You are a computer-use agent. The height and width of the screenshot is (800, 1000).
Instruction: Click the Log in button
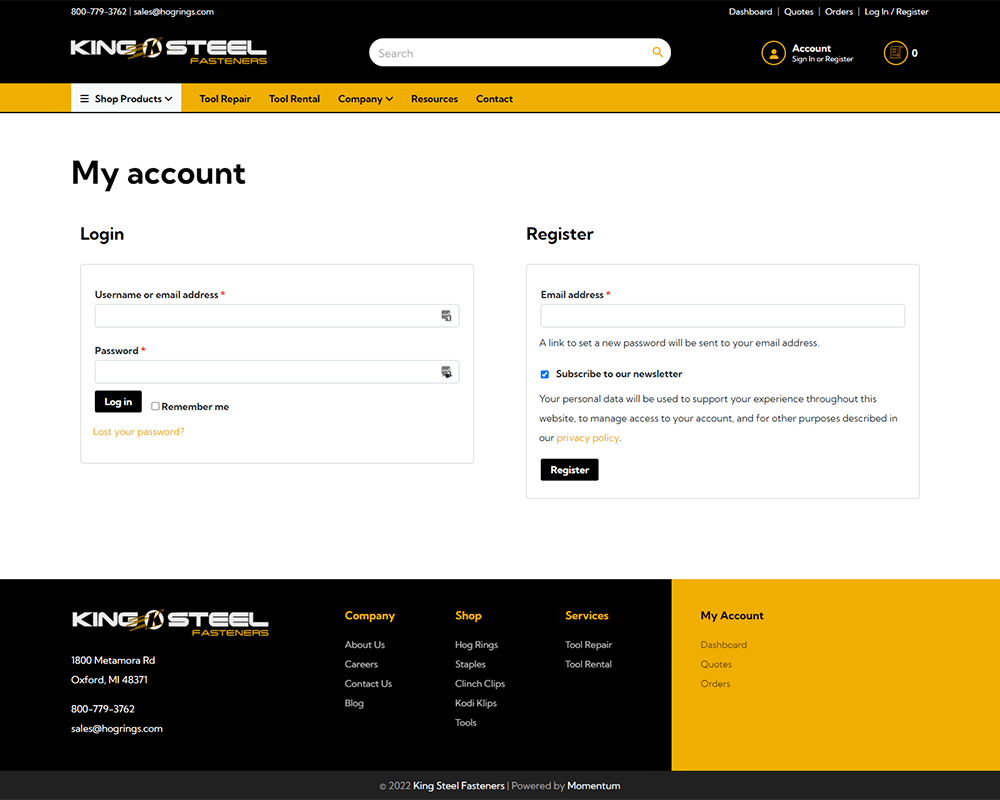117,401
